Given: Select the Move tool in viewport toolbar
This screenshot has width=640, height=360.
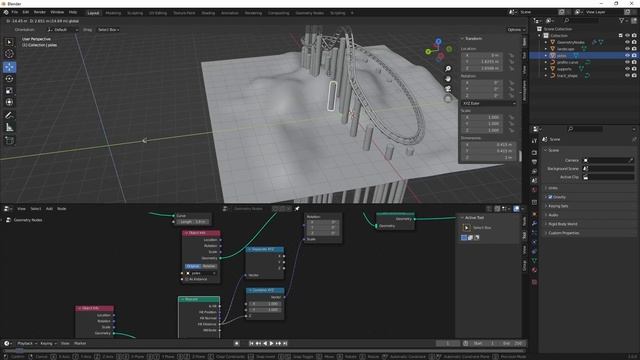Looking at the screenshot, I should 9,67.
